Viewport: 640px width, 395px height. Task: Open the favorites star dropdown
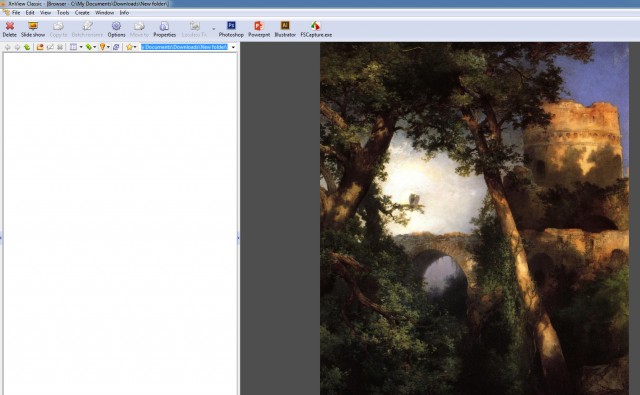click(x=131, y=47)
